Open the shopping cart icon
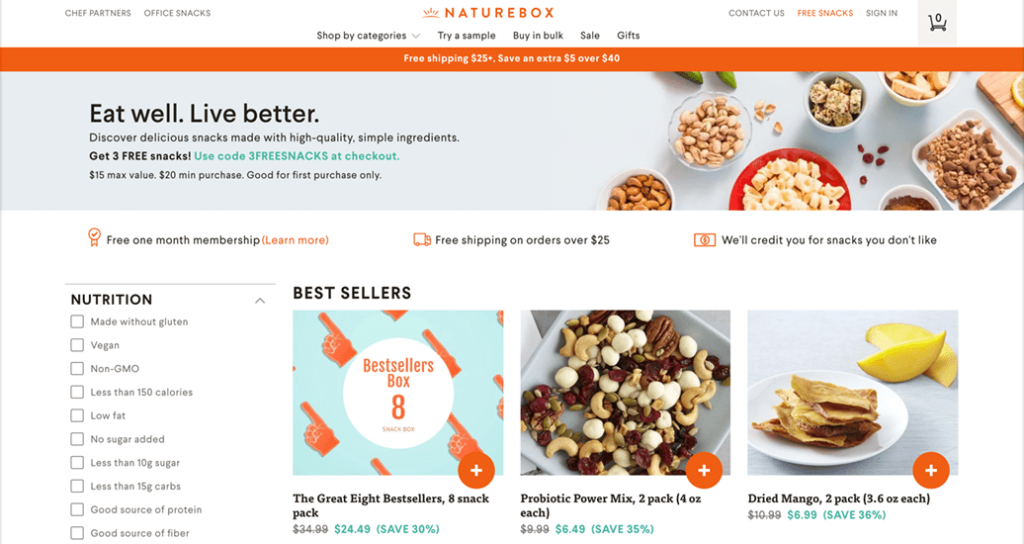 (x=937, y=23)
